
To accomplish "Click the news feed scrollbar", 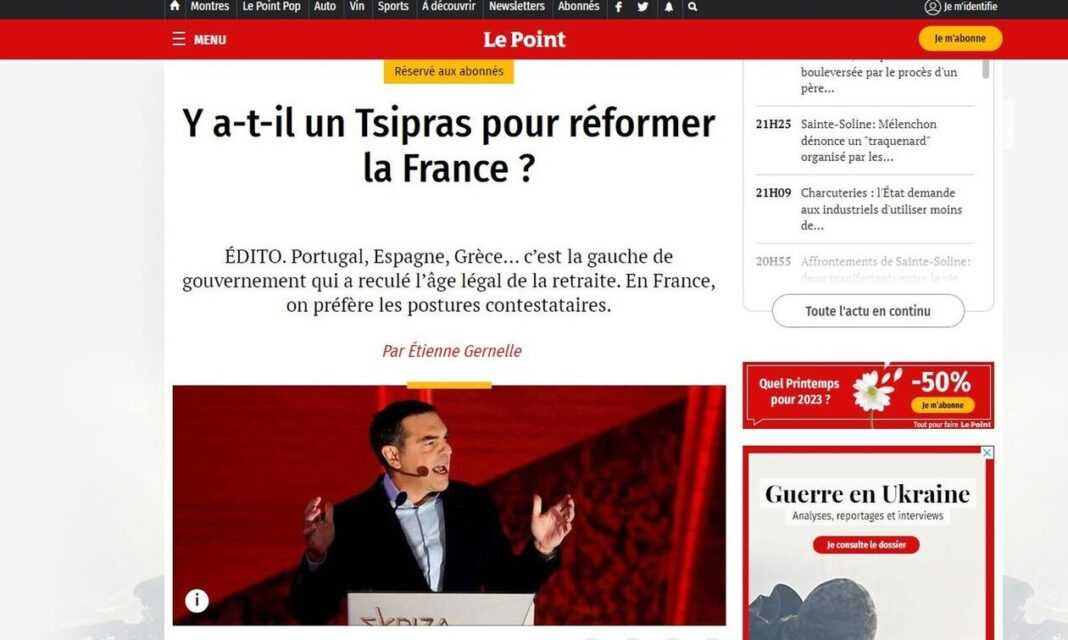I will [x=986, y=68].
